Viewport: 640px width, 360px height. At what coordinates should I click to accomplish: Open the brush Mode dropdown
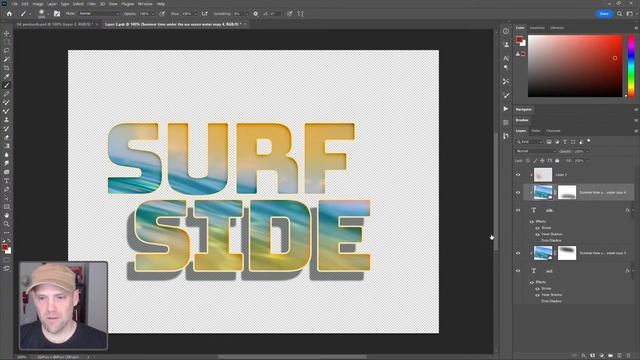(99, 13)
